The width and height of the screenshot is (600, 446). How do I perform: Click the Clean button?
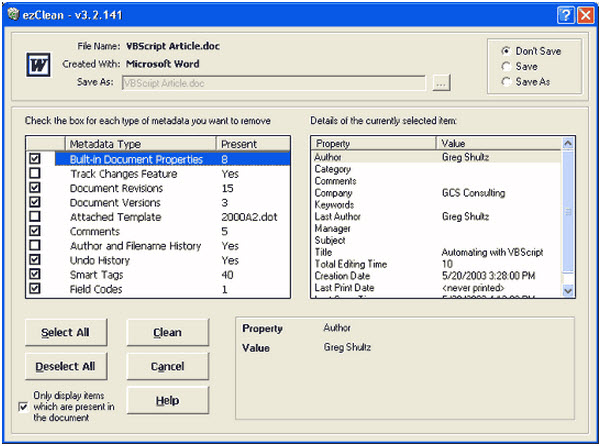click(168, 332)
